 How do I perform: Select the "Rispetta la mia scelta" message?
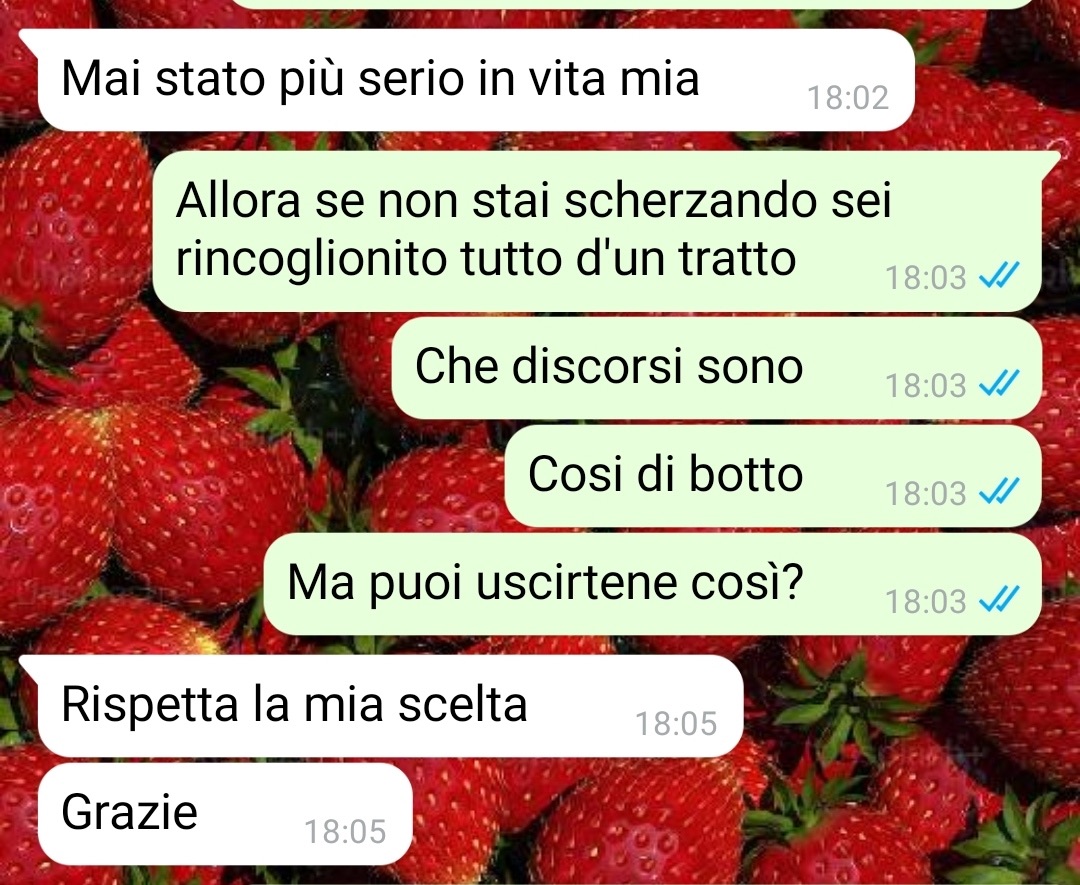point(391,706)
